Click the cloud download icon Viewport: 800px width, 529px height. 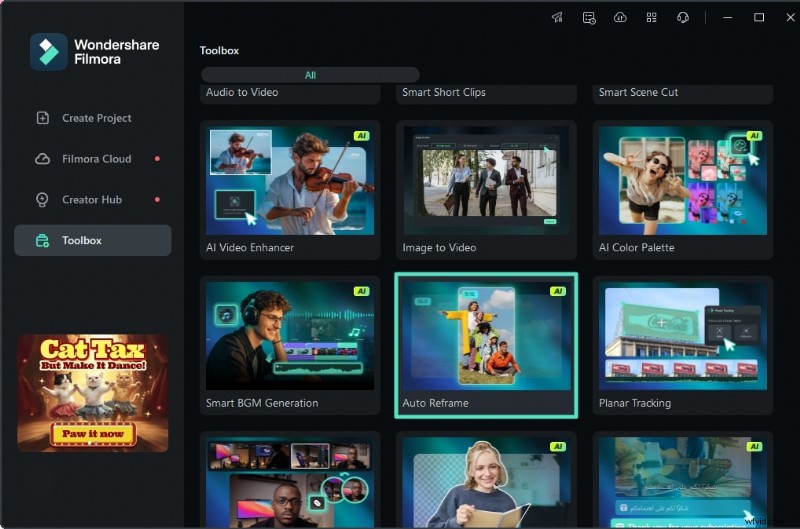620,17
